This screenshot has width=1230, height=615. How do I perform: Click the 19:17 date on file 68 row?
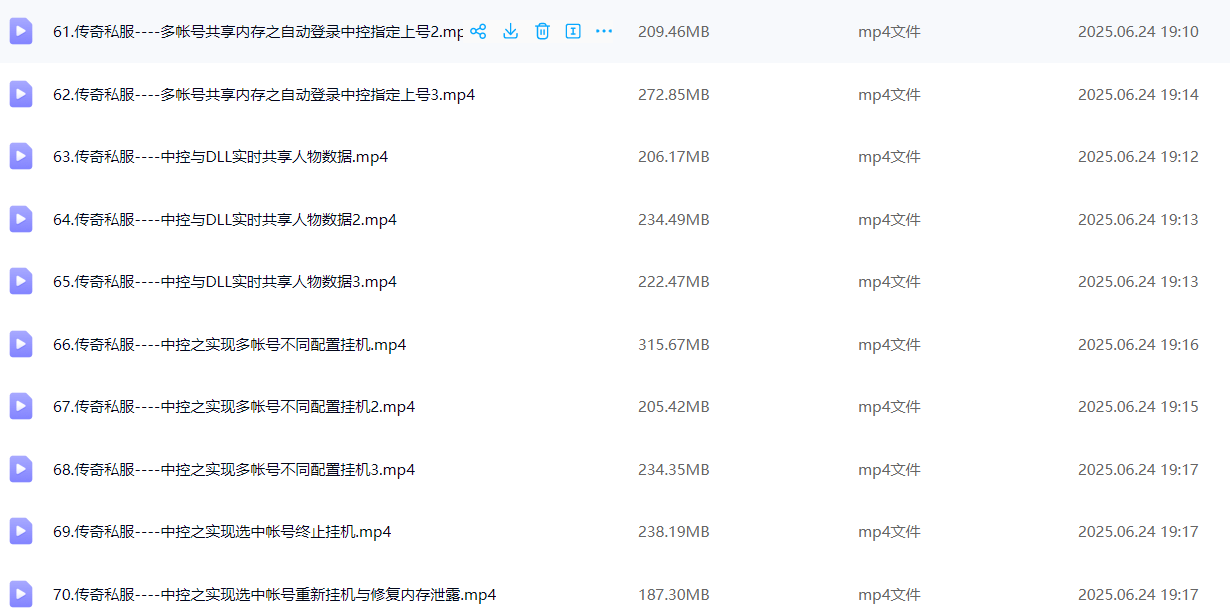1138,470
